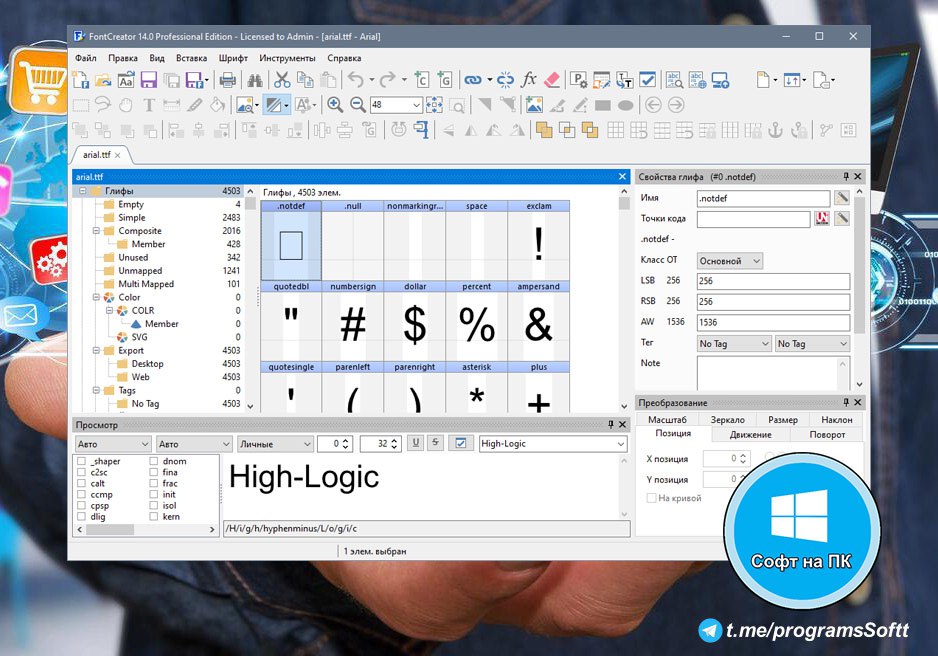This screenshot has width=938, height=656.
Task: Switch to the Поворот tab
Action: point(827,435)
